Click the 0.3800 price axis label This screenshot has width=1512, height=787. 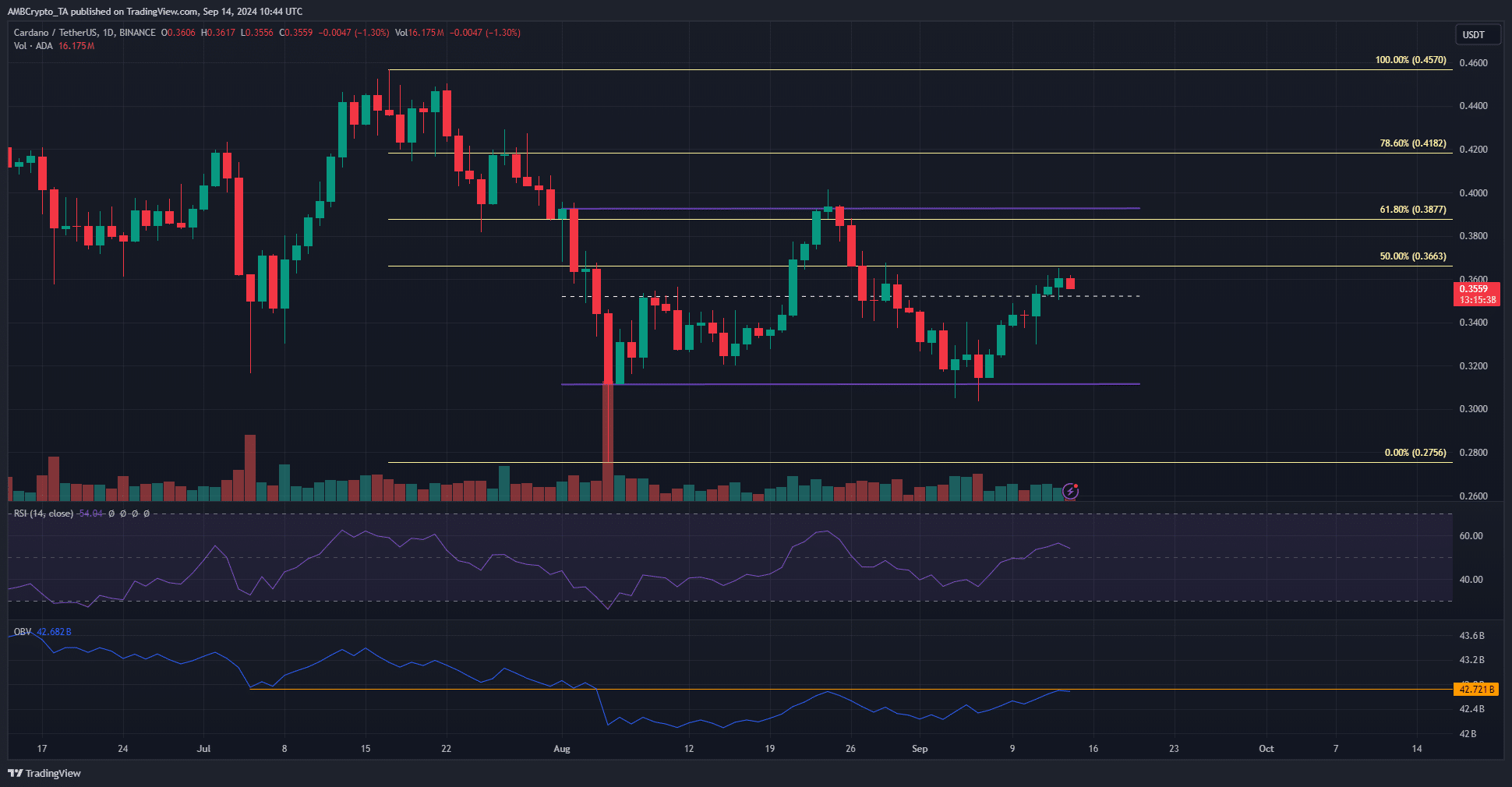[1473, 236]
